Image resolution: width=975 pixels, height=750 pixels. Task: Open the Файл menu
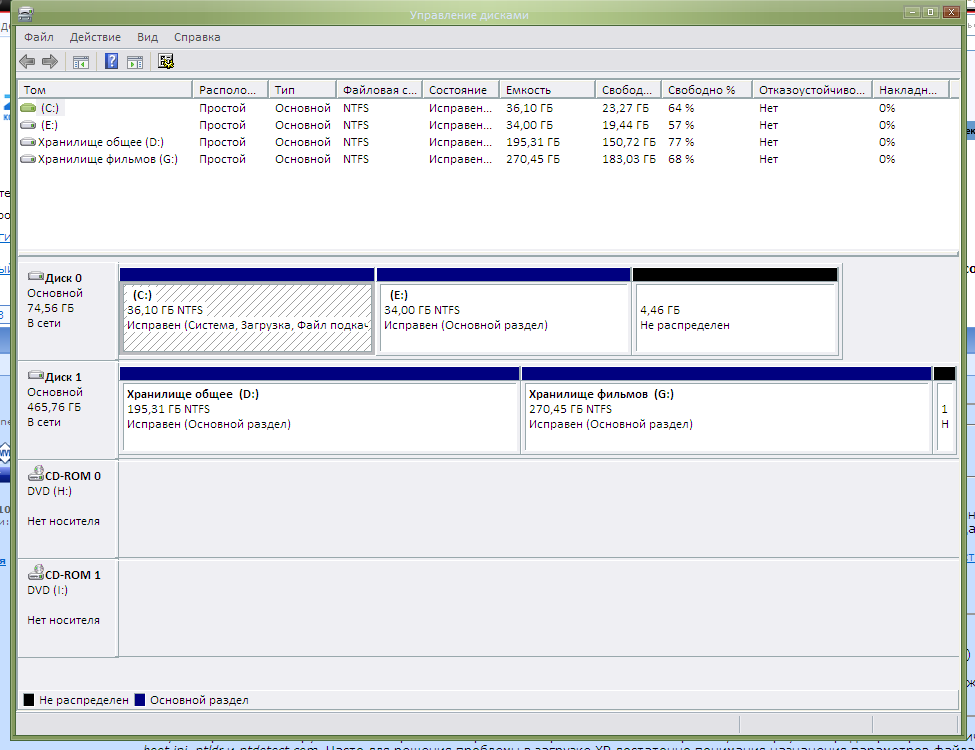39,37
